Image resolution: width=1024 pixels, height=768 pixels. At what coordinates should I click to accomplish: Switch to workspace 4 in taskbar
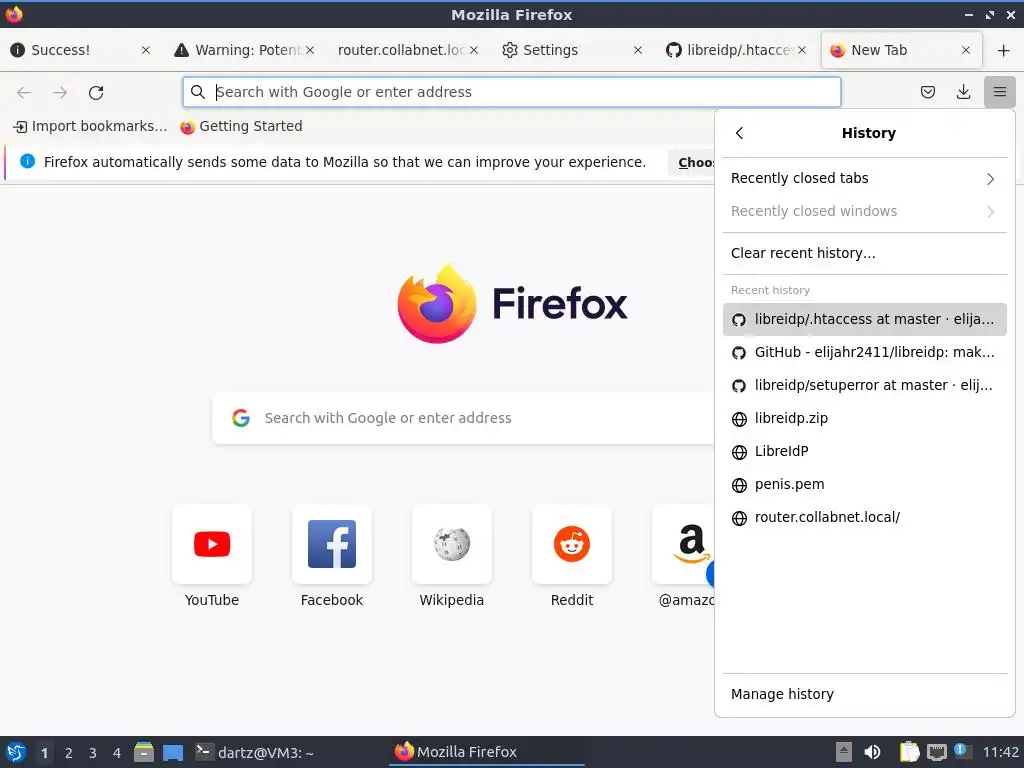click(x=117, y=753)
